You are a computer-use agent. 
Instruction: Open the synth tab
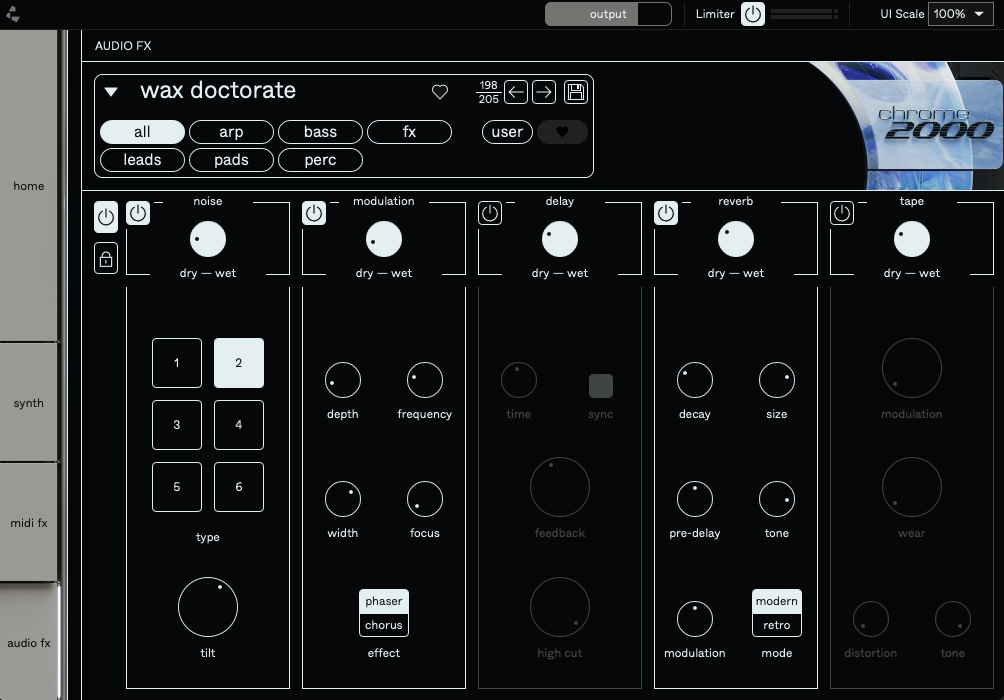point(29,403)
